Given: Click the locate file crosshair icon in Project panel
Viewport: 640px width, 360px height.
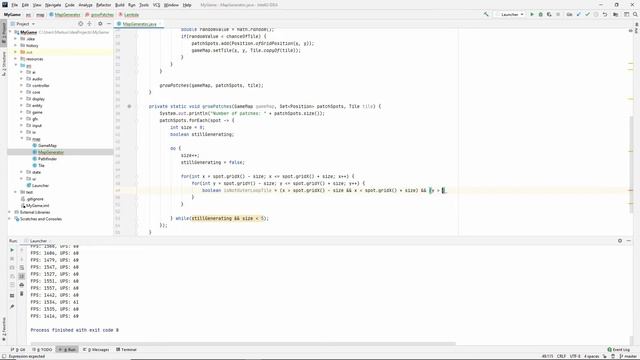Looking at the screenshot, I should (x=80, y=24).
